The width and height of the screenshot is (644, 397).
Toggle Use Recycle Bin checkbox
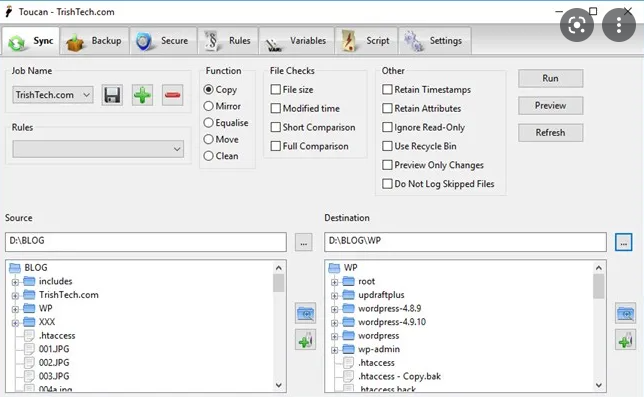[x=387, y=146]
